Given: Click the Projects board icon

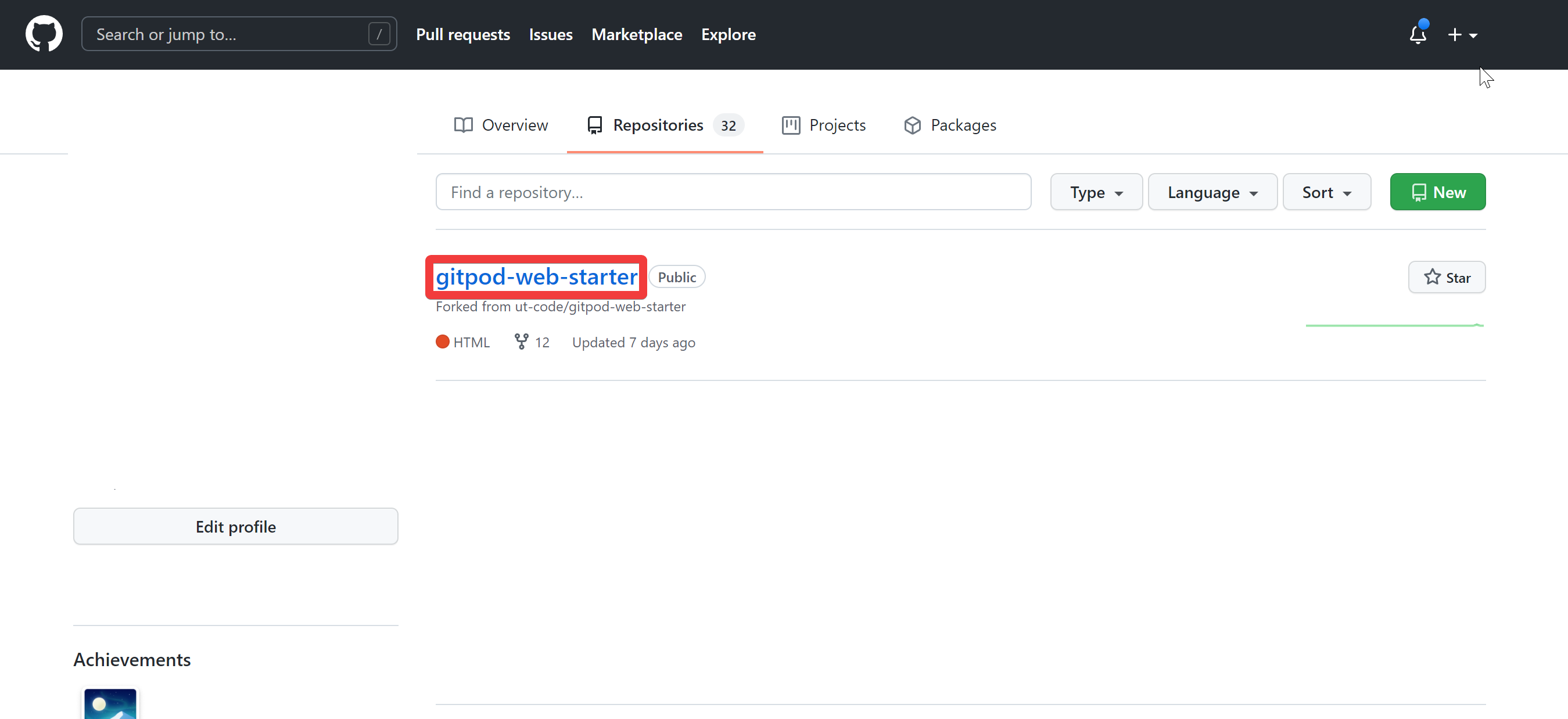Looking at the screenshot, I should [x=790, y=125].
